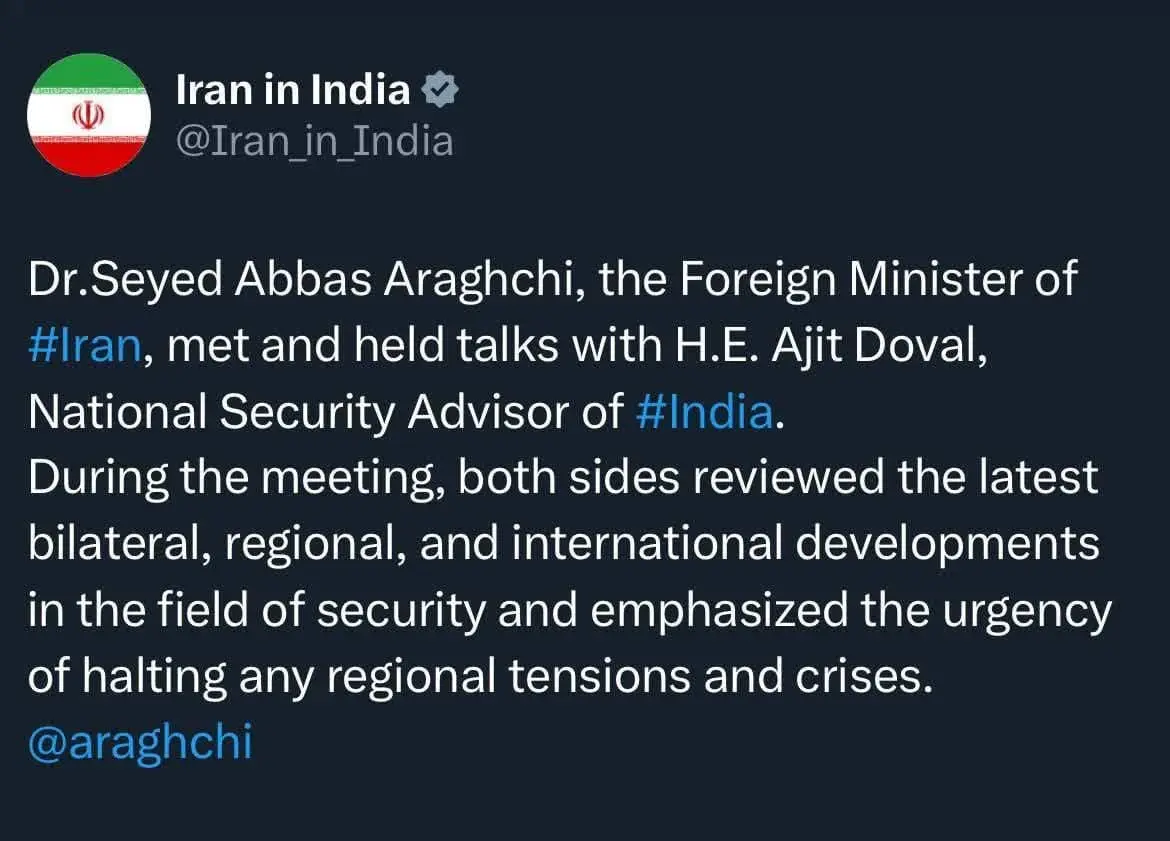Screen dimensions: 1170x841
Task: Open the @araghchi mention
Action: [140, 742]
